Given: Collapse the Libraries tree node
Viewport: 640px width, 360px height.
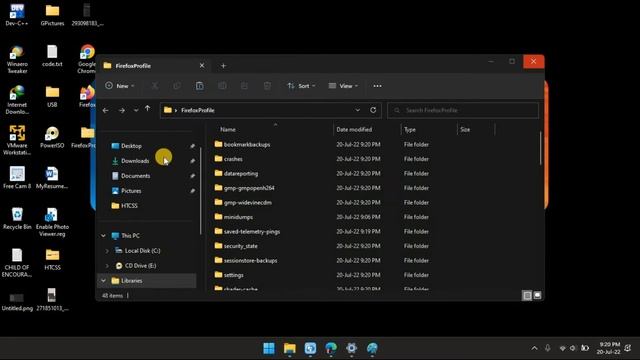Looking at the screenshot, I should coord(103,280).
